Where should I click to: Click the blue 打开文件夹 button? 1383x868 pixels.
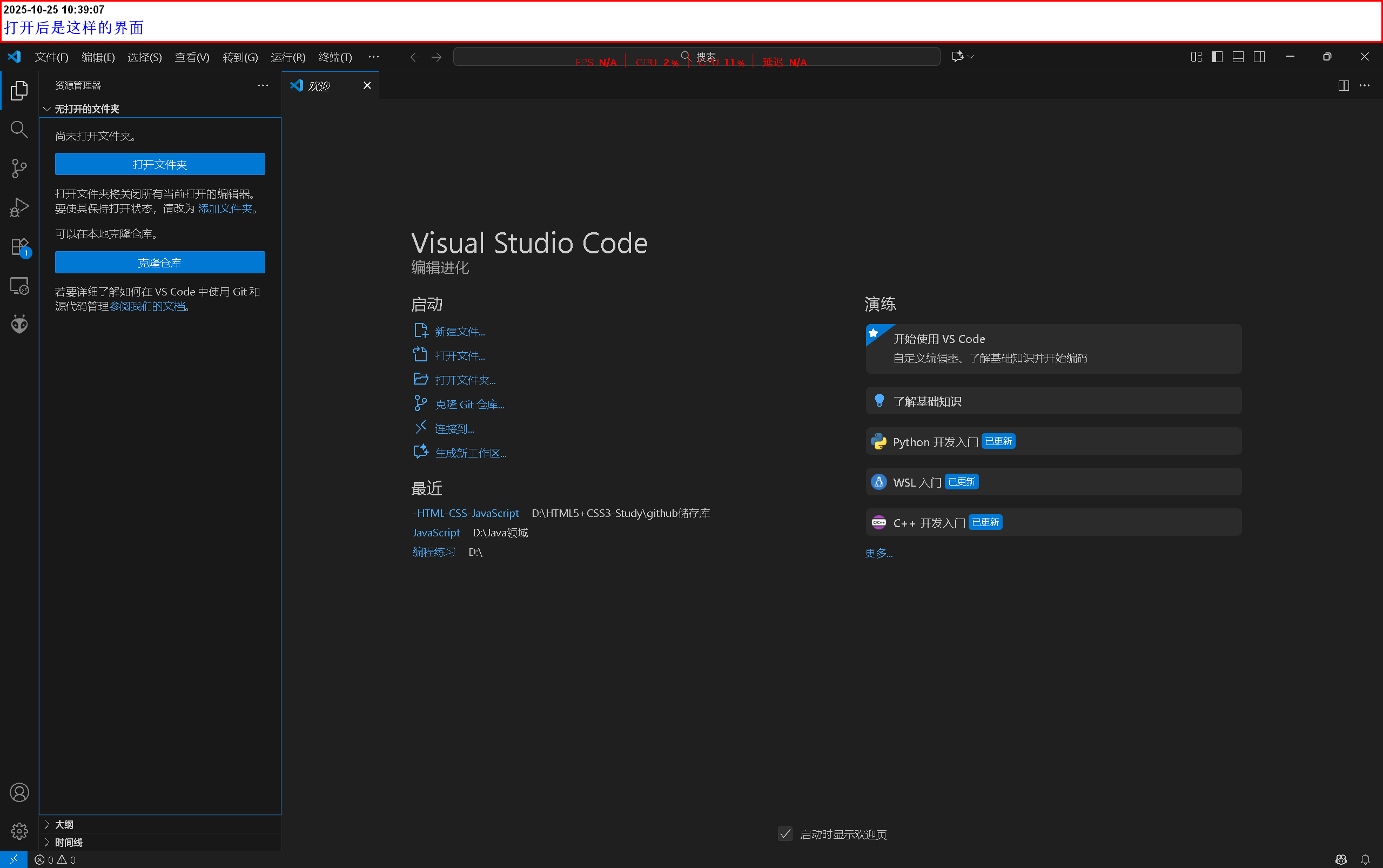[x=159, y=164]
